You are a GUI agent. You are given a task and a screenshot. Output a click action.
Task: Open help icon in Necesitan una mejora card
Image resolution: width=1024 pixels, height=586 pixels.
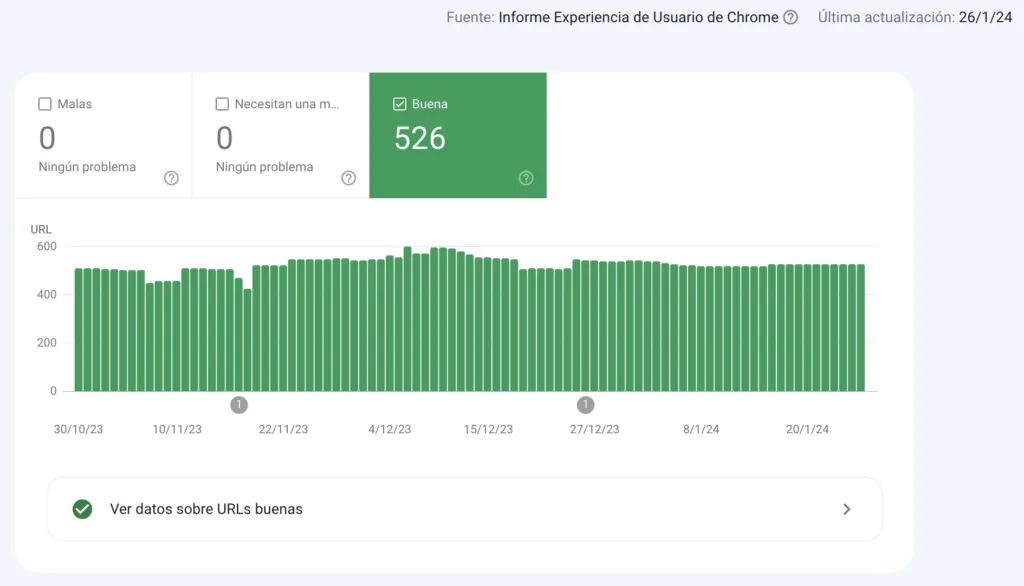[349, 178]
